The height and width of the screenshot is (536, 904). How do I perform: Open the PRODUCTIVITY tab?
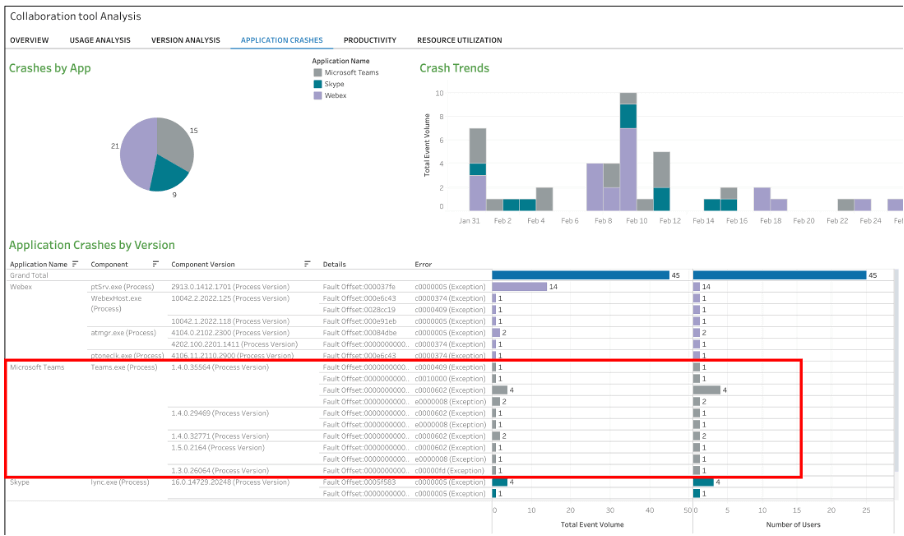pyautogui.click(x=370, y=40)
